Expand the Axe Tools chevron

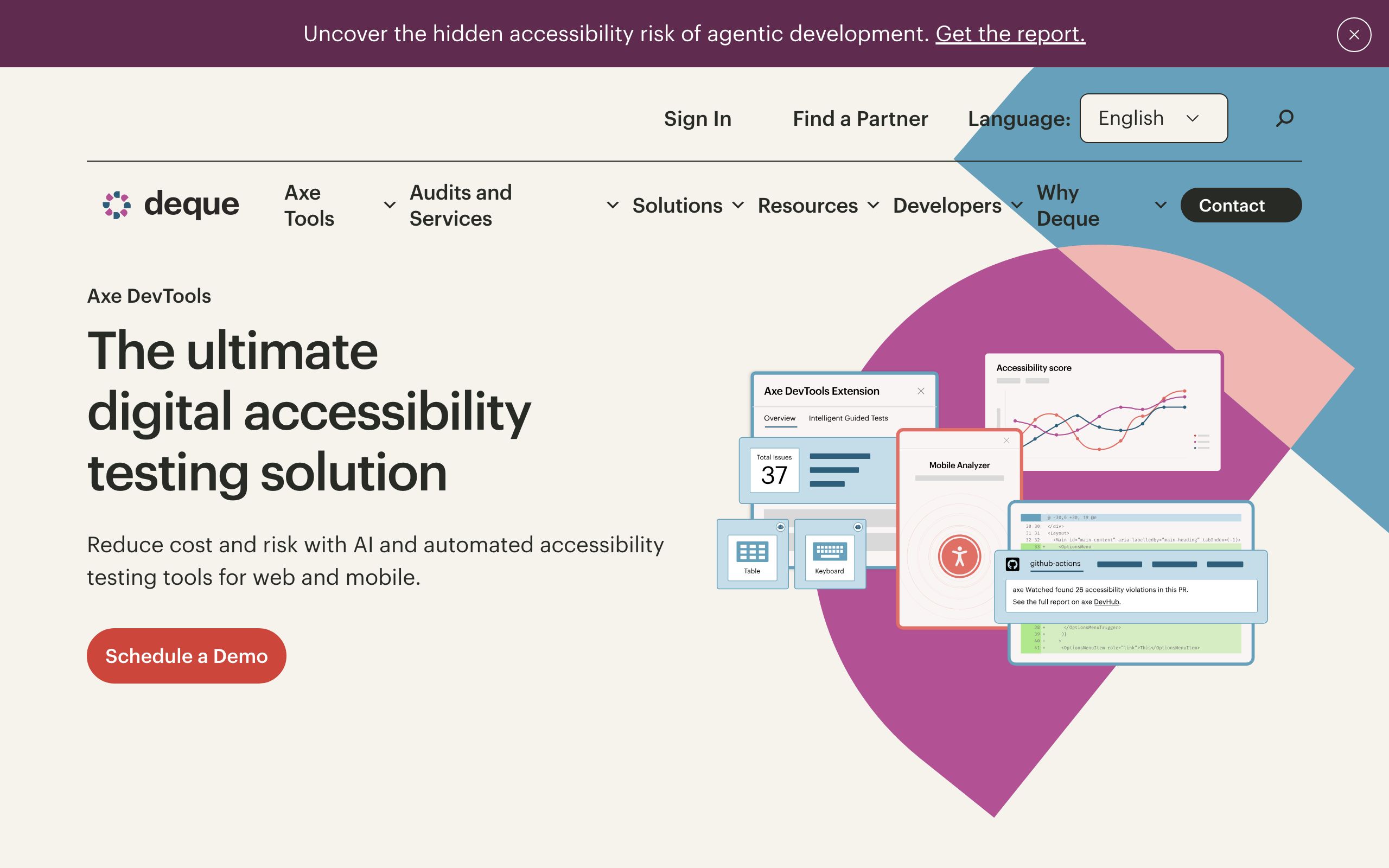[389, 205]
